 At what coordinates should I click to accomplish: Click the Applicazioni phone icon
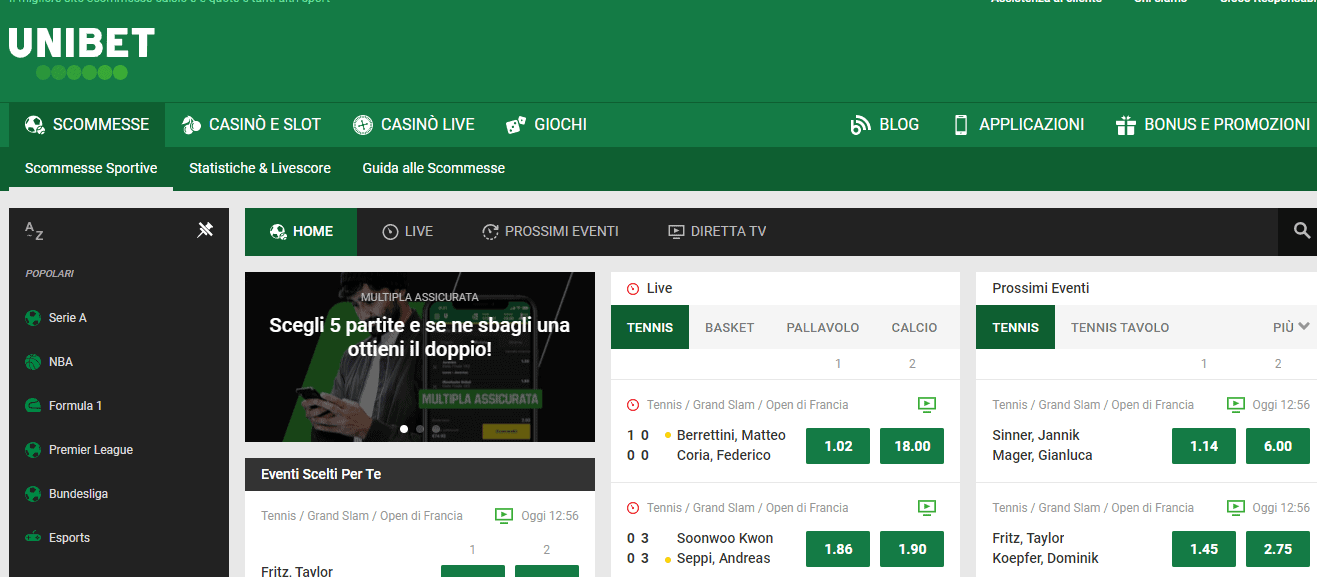pos(961,125)
